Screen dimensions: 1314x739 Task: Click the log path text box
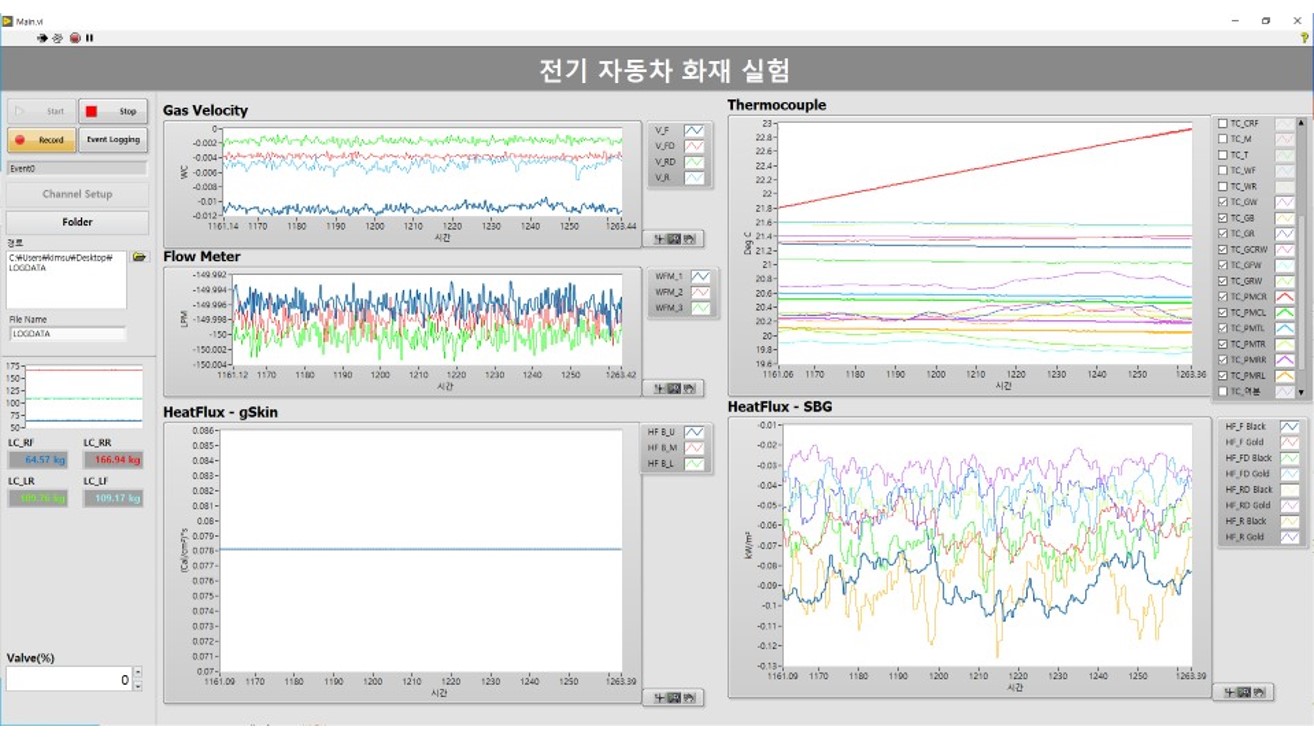(68, 280)
